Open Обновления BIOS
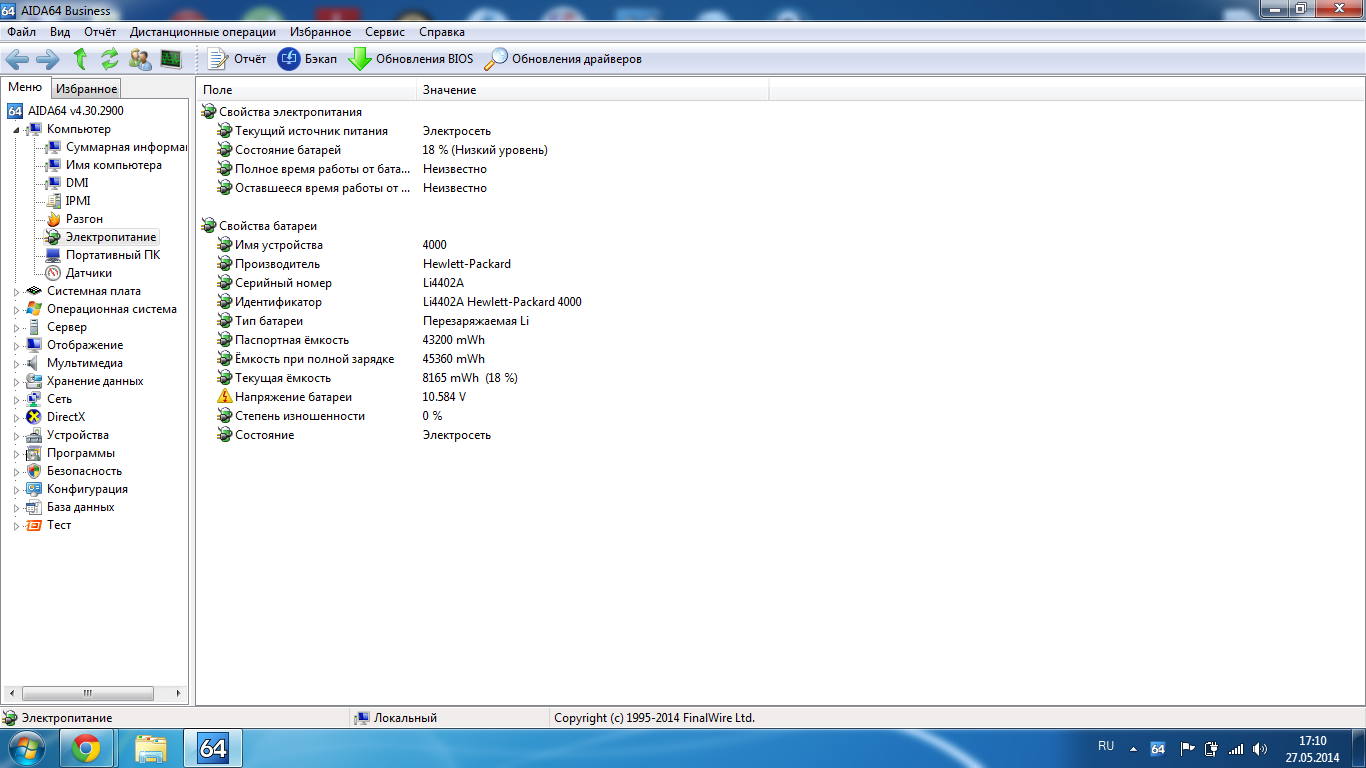Screen dimensions: 1366x768 click(x=411, y=59)
